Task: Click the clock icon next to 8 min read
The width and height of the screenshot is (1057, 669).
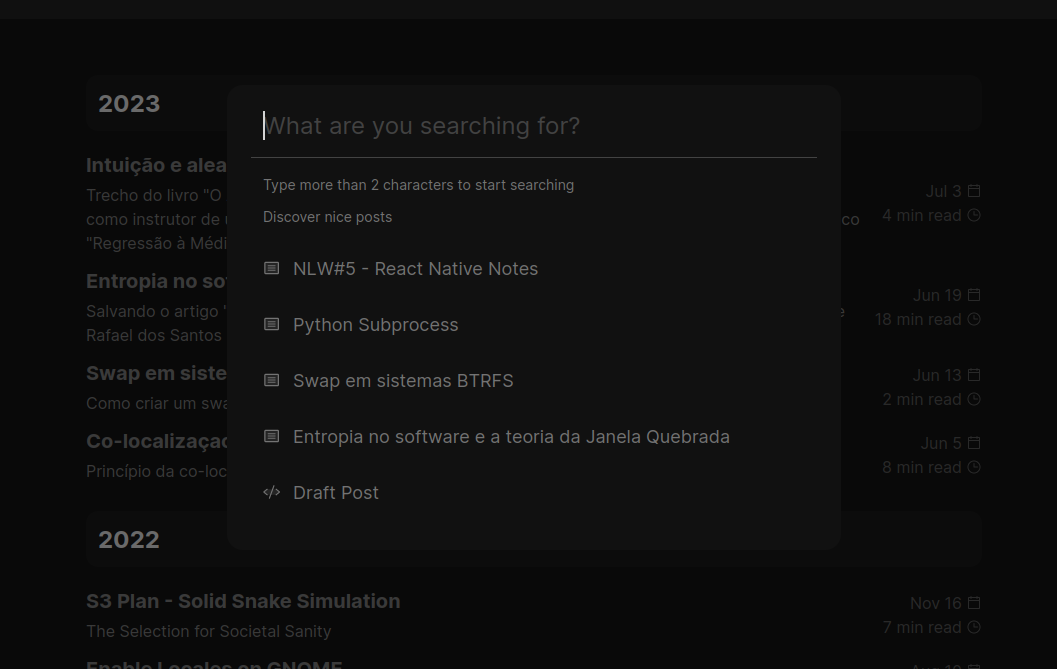Action: click(x=974, y=467)
